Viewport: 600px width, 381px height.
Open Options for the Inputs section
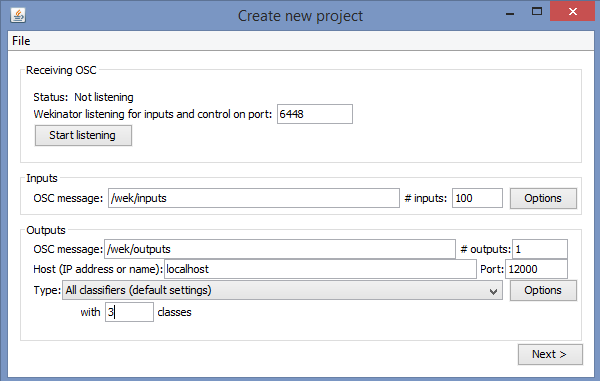click(x=543, y=198)
